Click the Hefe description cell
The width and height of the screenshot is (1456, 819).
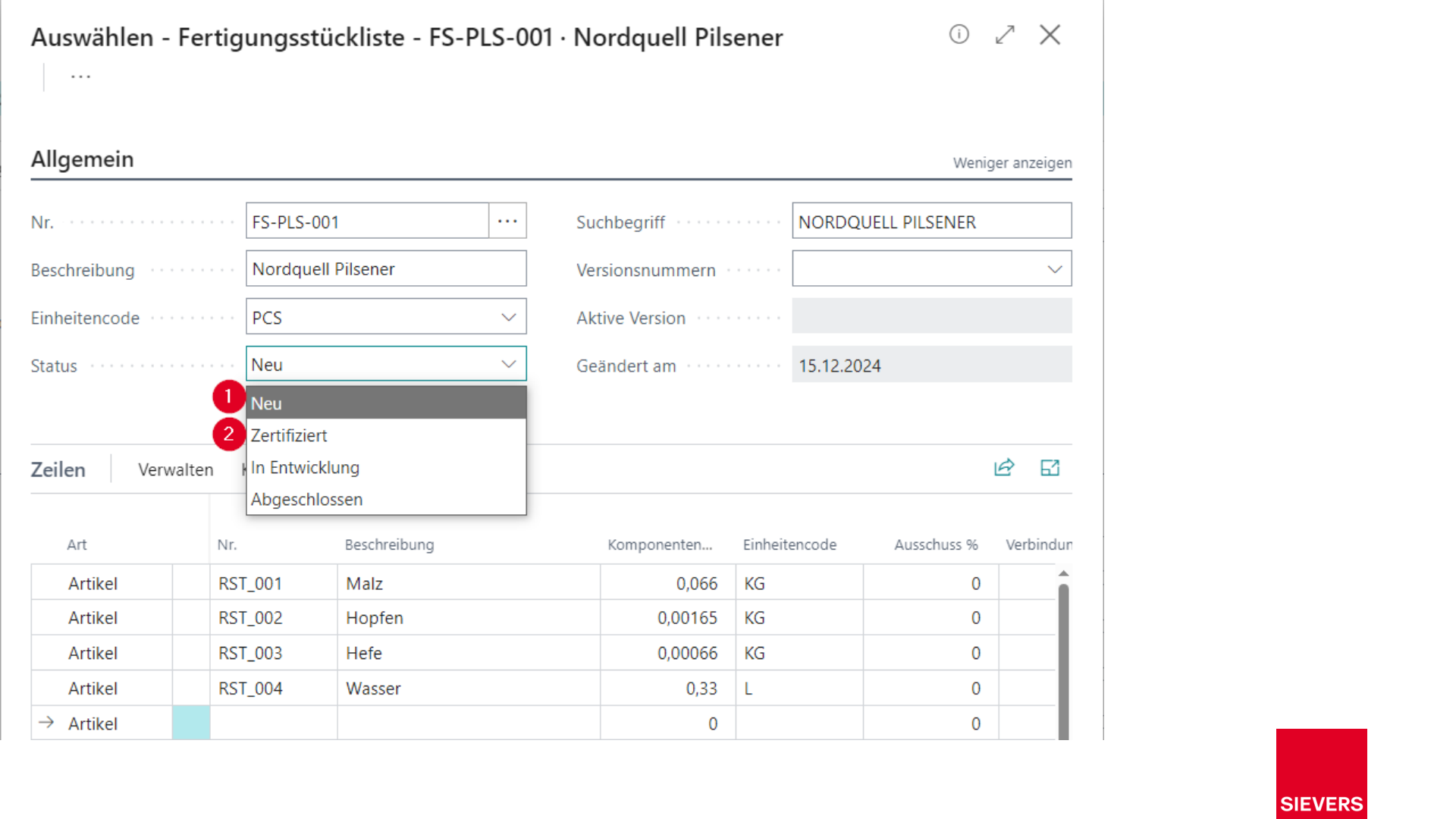click(469, 652)
